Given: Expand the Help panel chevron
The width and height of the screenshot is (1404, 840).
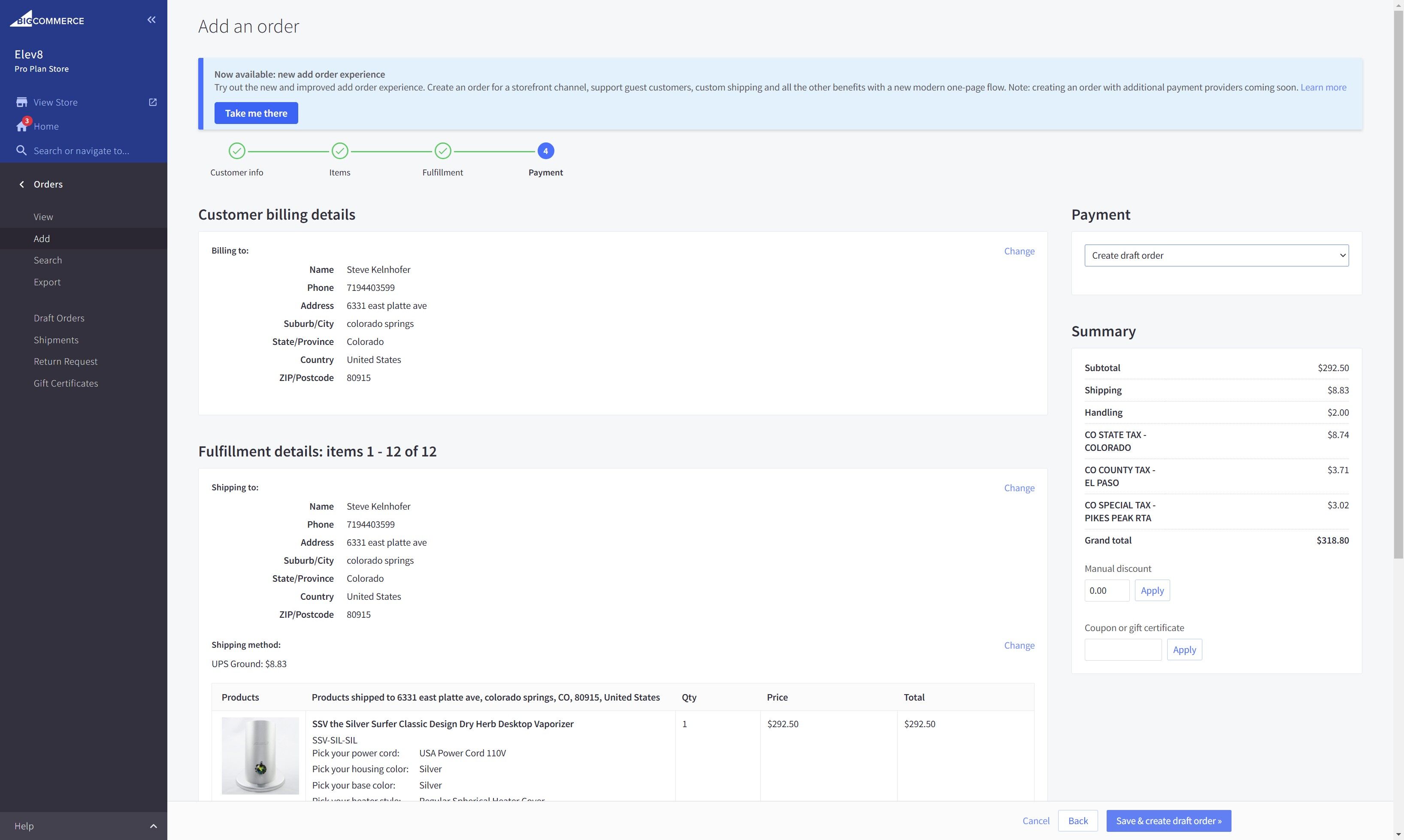Looking at the screenshot, I should click(153, 826).
